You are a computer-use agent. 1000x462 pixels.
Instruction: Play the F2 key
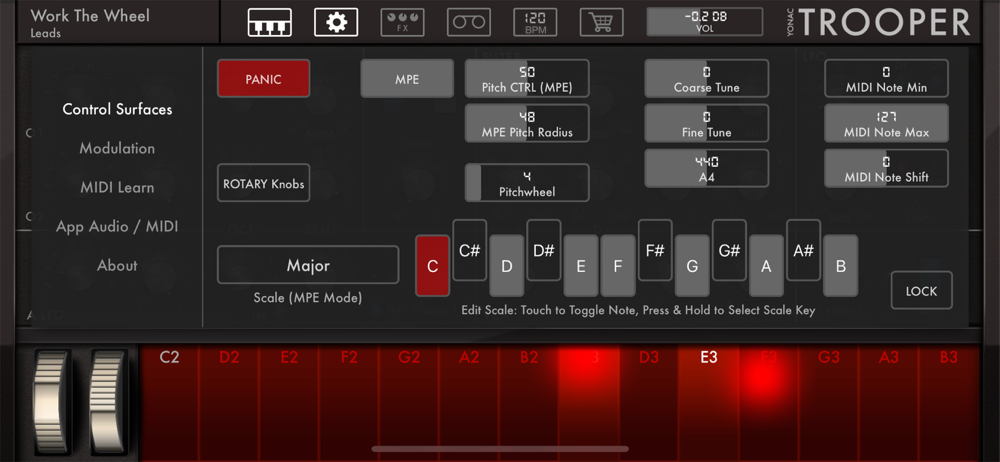tap(349, 402)
